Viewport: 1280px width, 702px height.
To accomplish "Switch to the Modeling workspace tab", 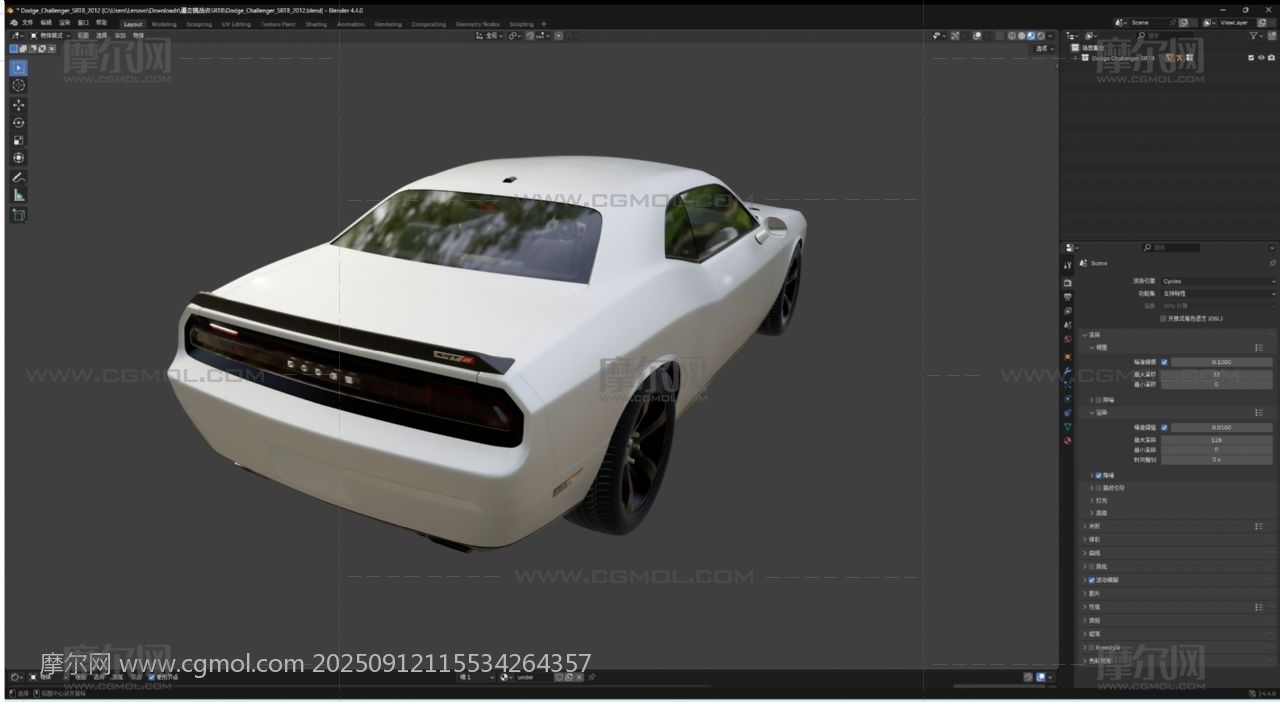I will point(164,24).
